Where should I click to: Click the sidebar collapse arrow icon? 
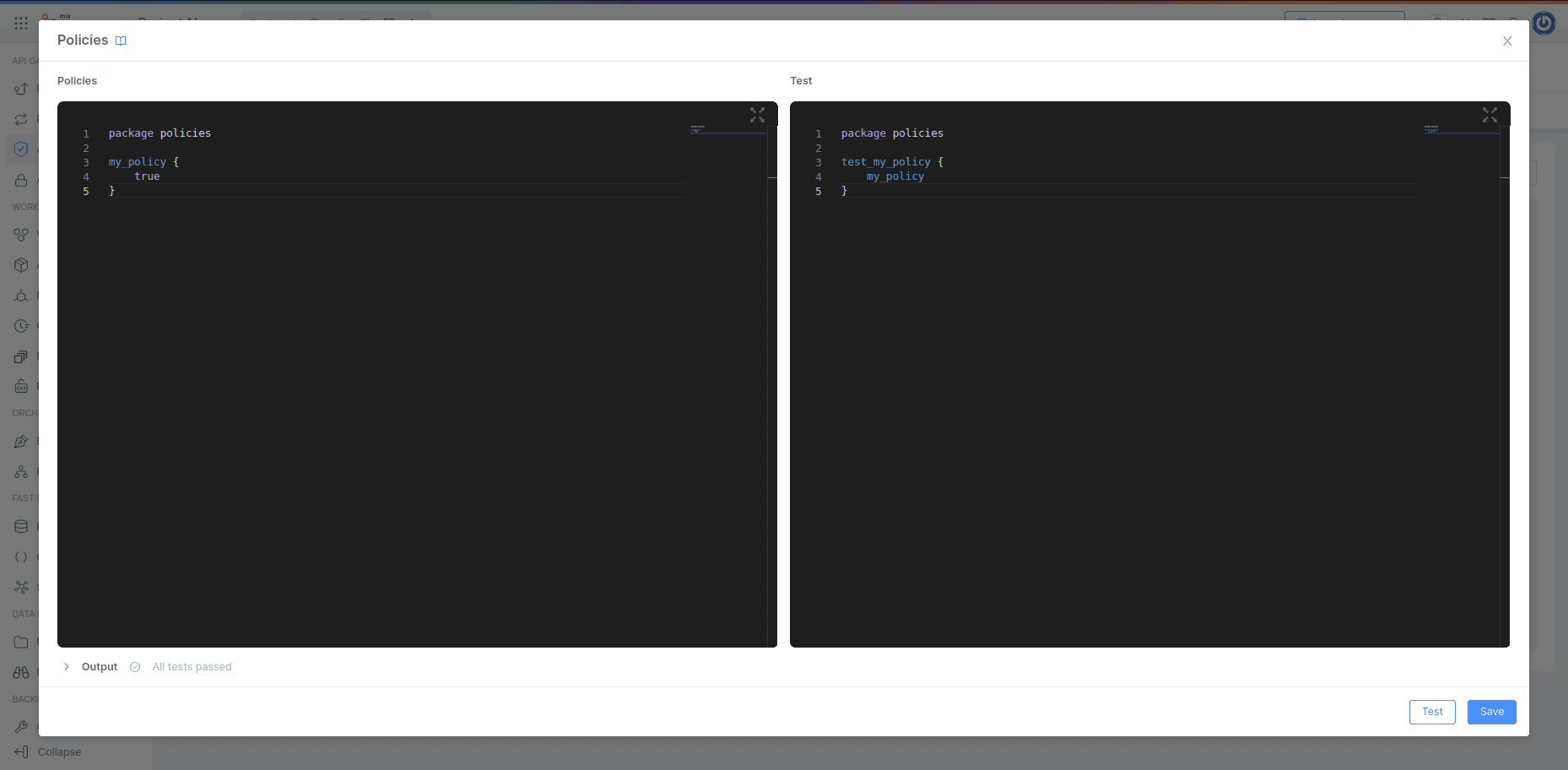pyautogui.click(x=22, y=752)
